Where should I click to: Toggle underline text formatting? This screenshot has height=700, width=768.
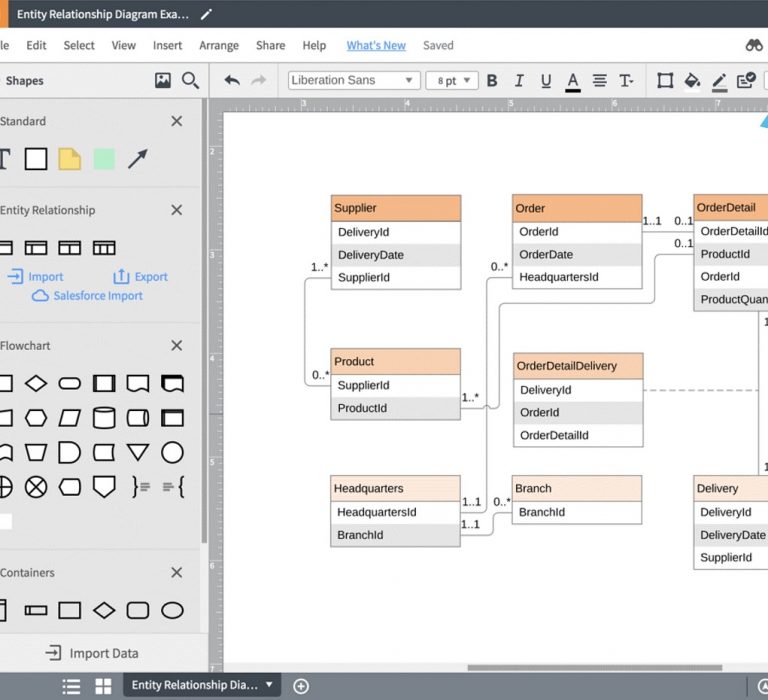point(545,81)
